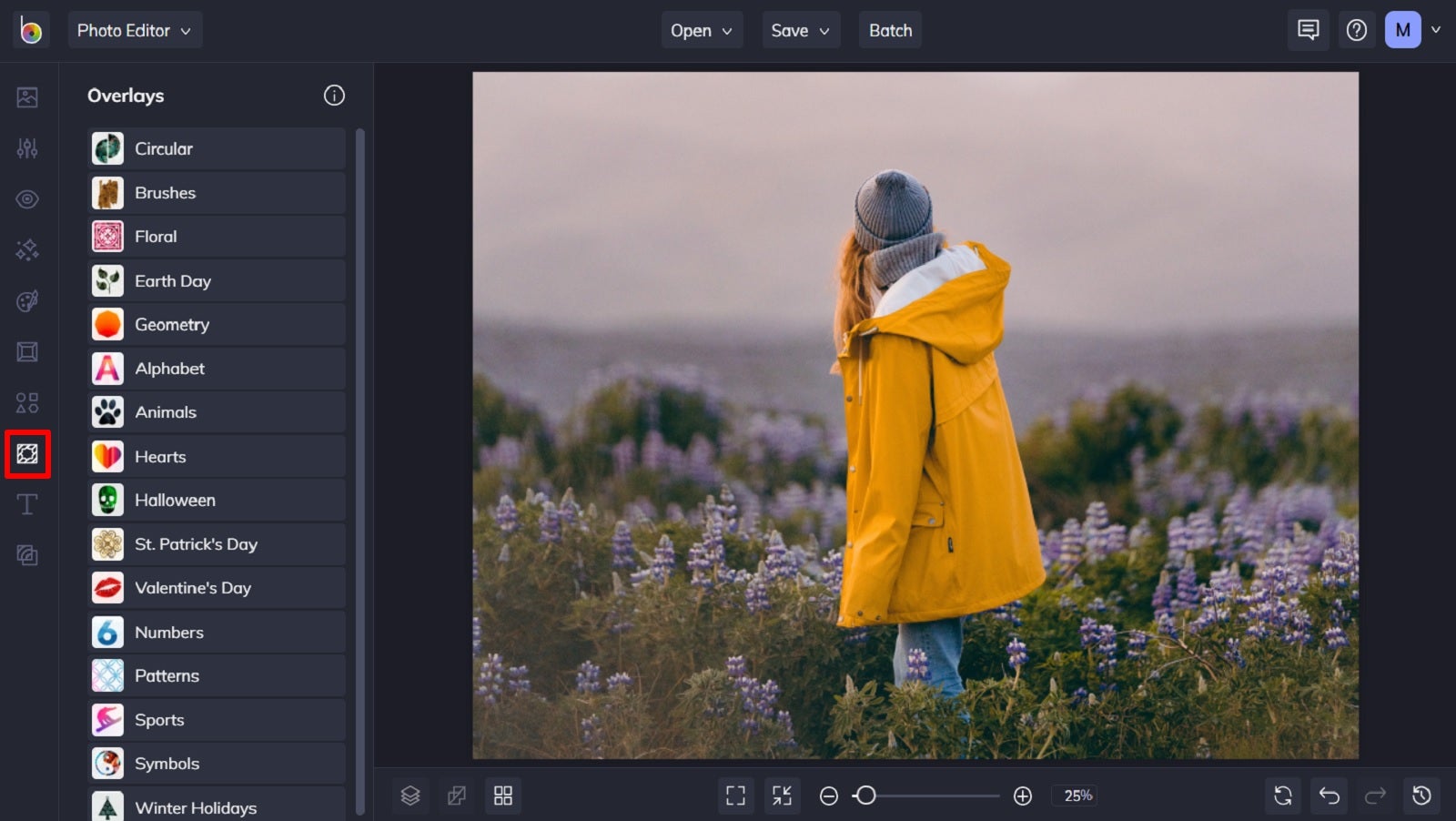Open the Adjust panel with the sliders icon
The width and height of the screenshot is (1456, 821).
(27, 147)
